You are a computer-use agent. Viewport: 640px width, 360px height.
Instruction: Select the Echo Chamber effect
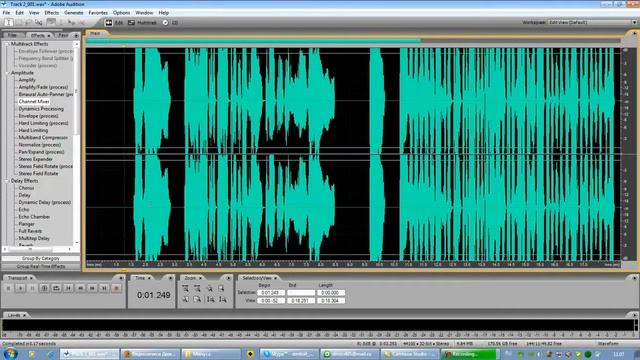(34, 217)
